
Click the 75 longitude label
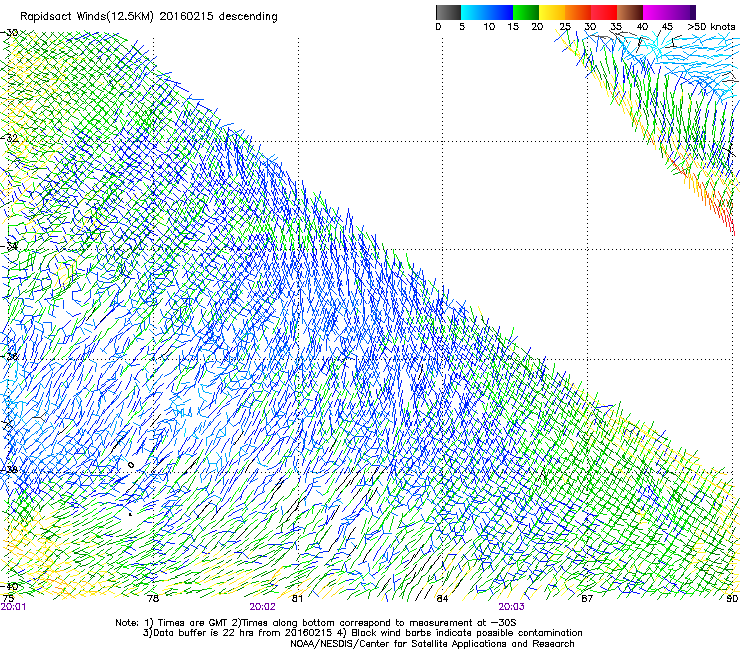pyautogui.click(x=8, y=598)
